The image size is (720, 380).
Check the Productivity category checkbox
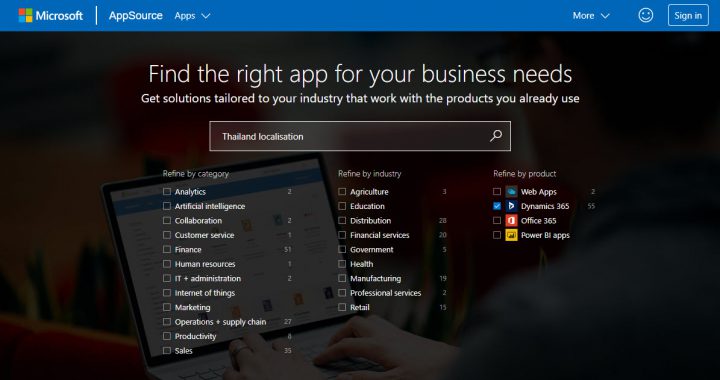pyautogui.click(x=167, y=336)
